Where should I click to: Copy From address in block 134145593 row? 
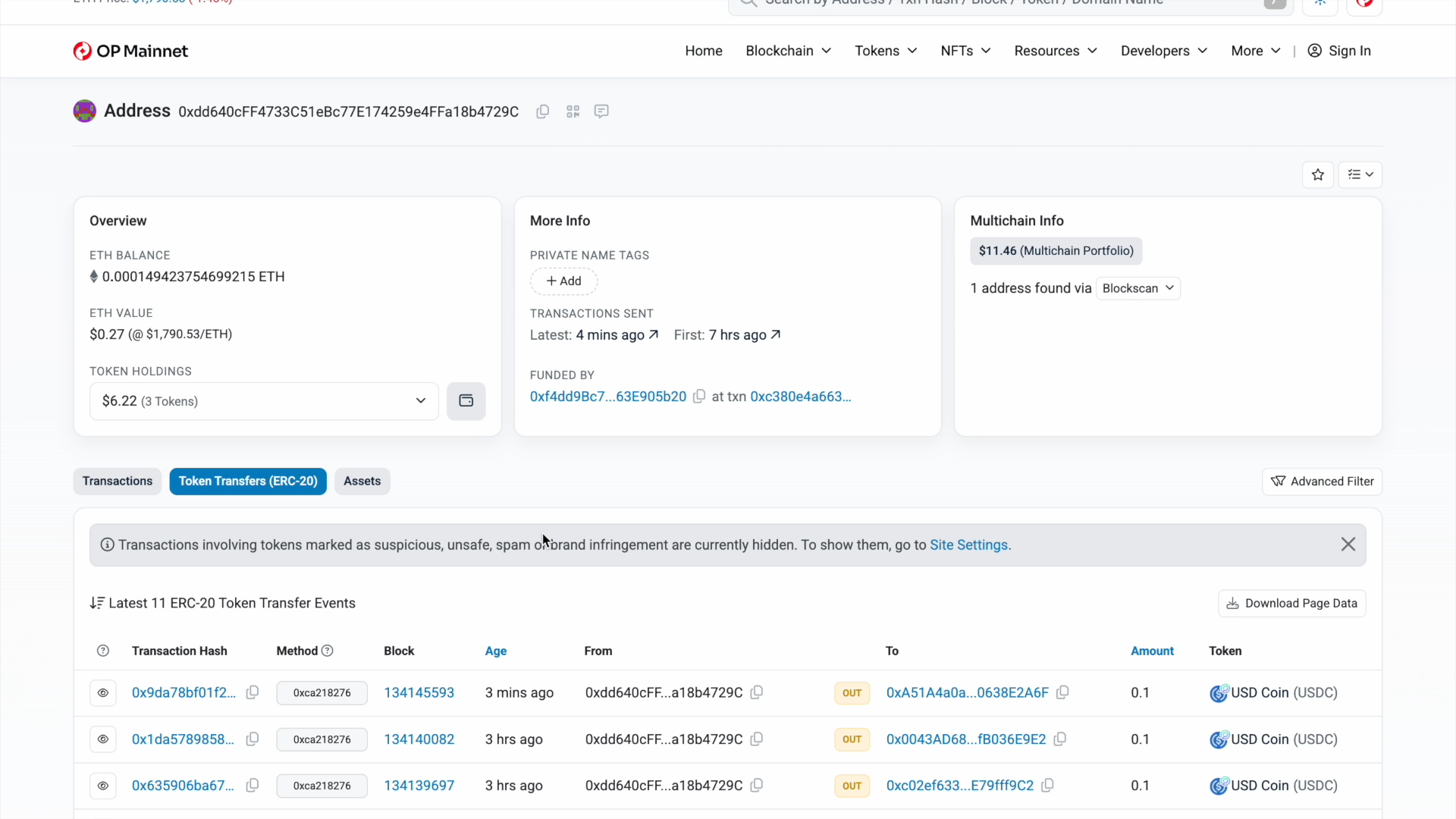(x=757, y=692)
